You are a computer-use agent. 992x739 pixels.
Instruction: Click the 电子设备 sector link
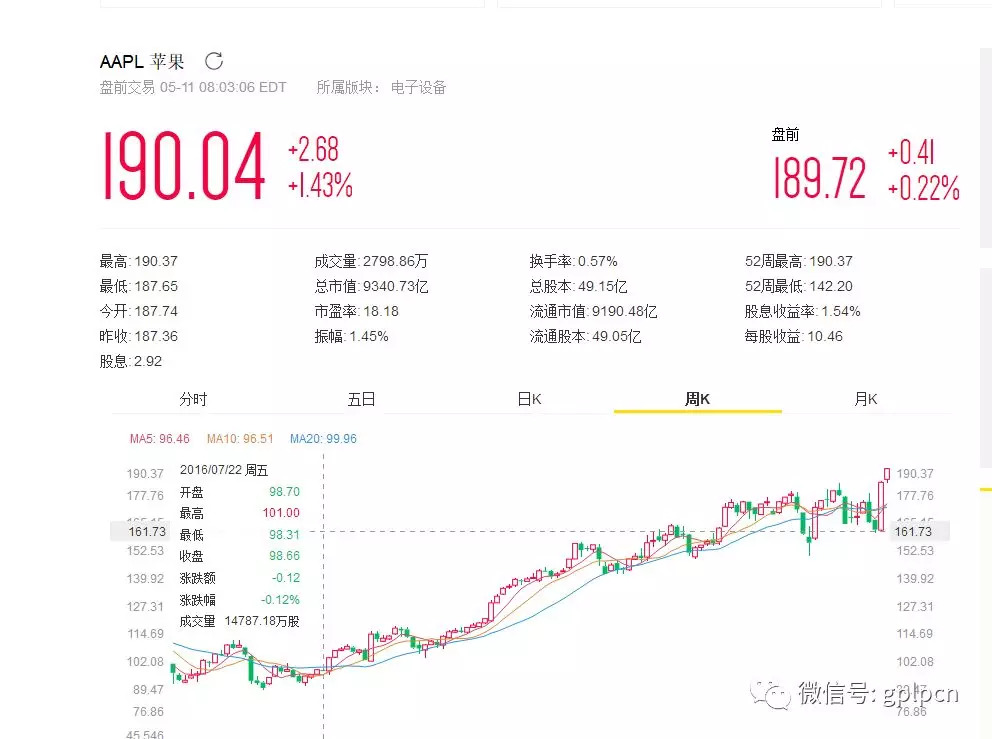[x=418, y=87]
